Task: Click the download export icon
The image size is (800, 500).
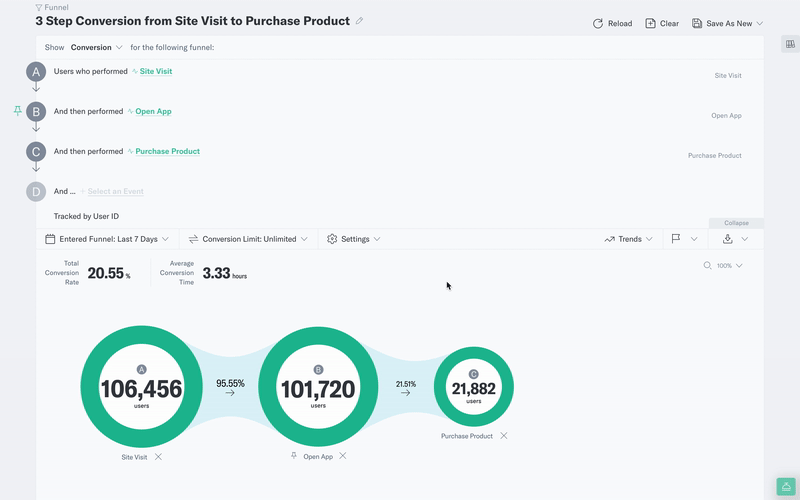Action: [728, 239]
